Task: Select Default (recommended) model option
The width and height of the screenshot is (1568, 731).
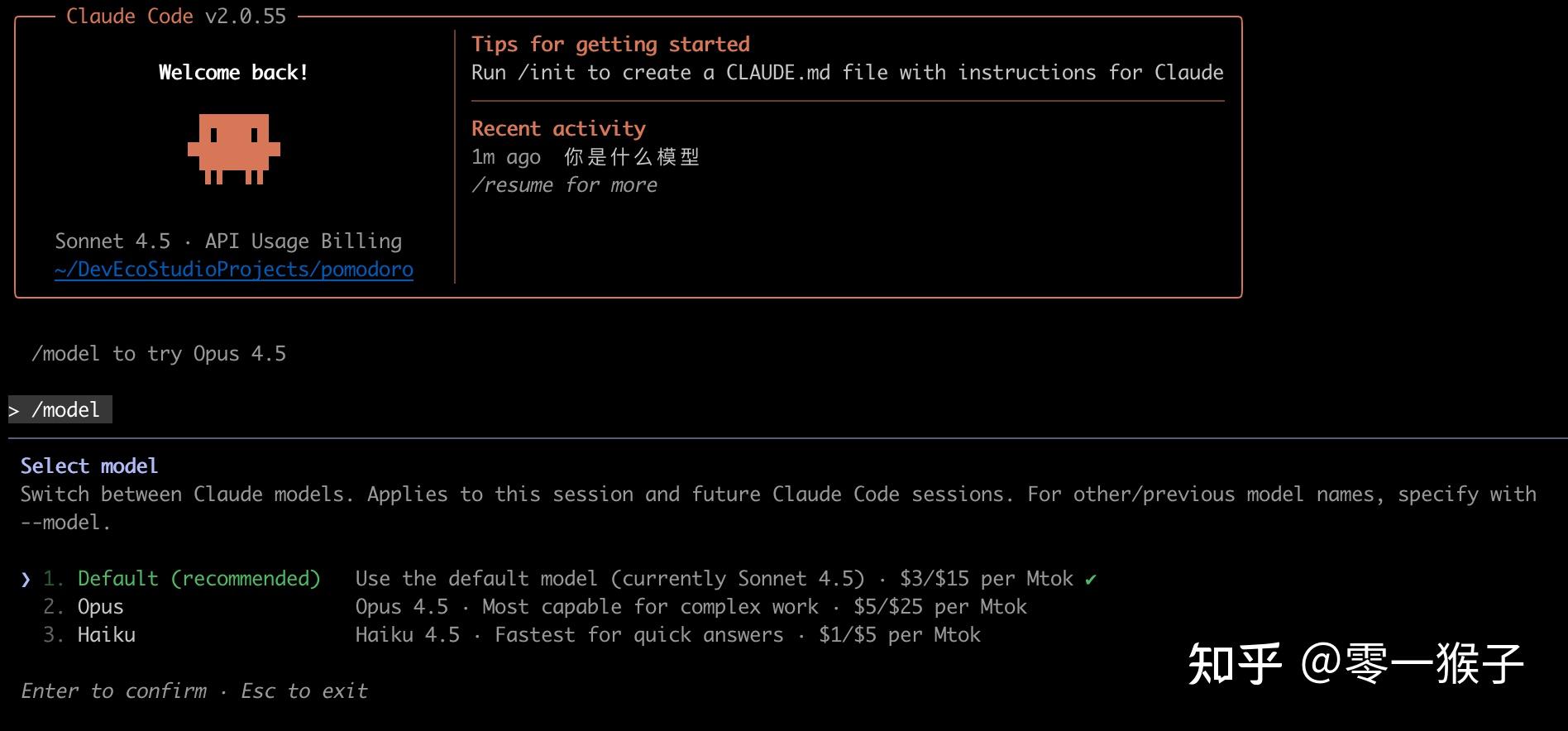Action: (558, 579)
